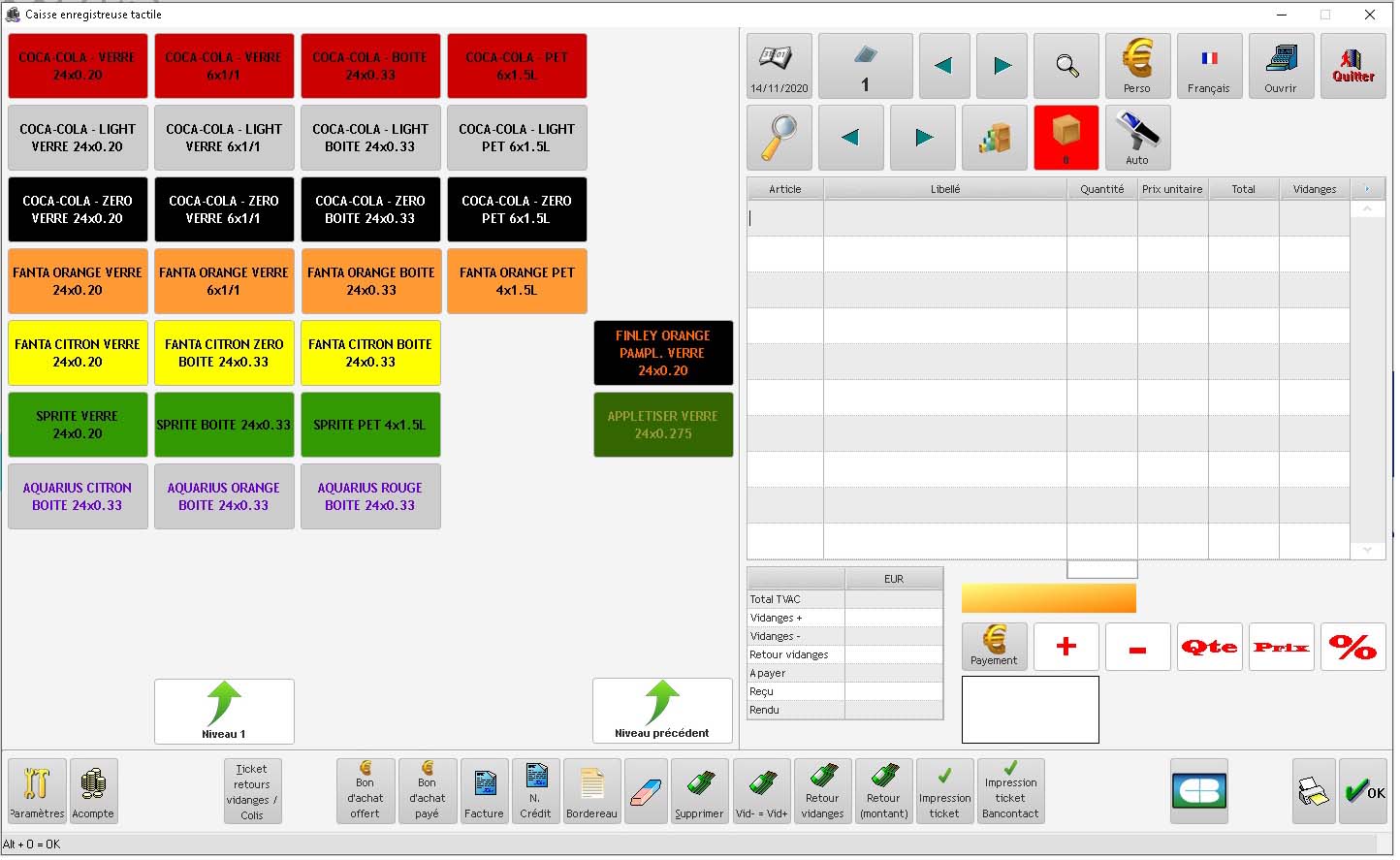Click the ticket table scroll up arrow
The height and width of the screenshot is (860, 1400).
(x=1367, y=209)
